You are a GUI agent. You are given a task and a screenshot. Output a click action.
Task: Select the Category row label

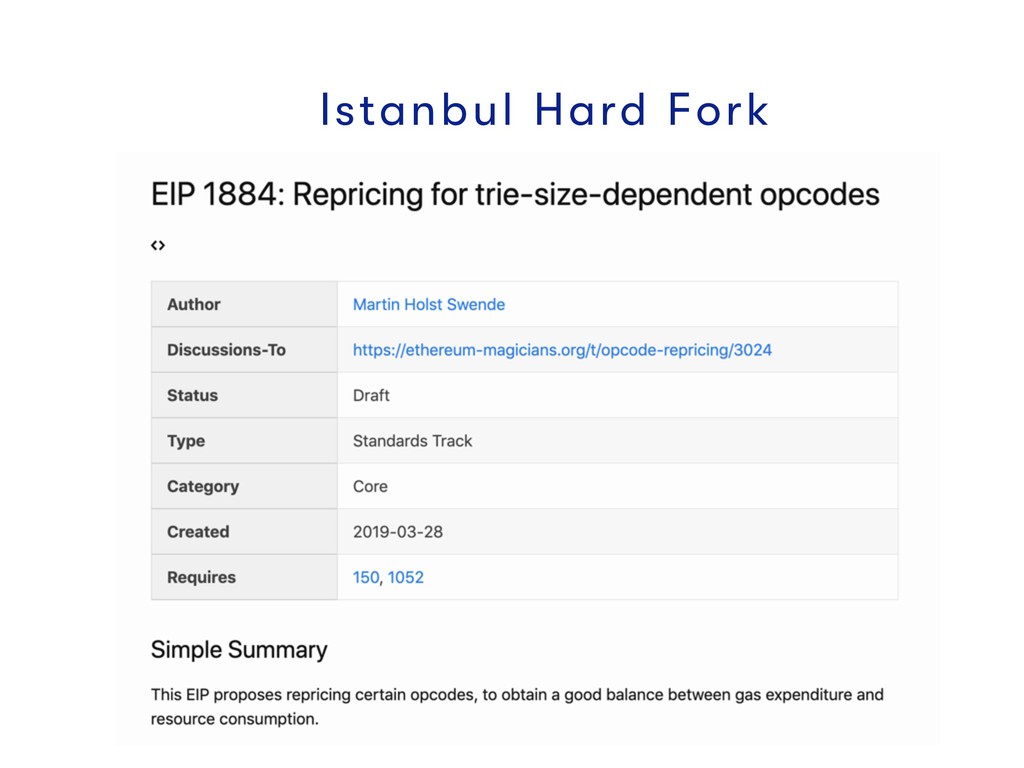click(203, 486)
